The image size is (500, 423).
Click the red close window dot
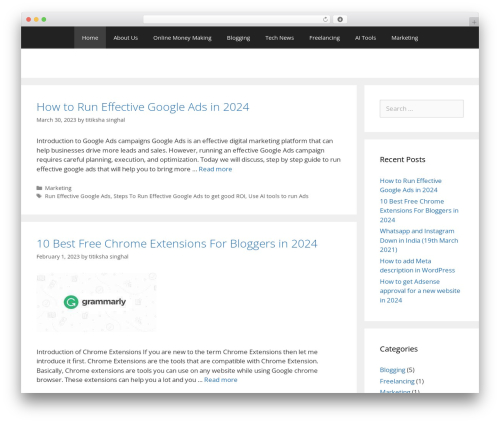point(29,20)
